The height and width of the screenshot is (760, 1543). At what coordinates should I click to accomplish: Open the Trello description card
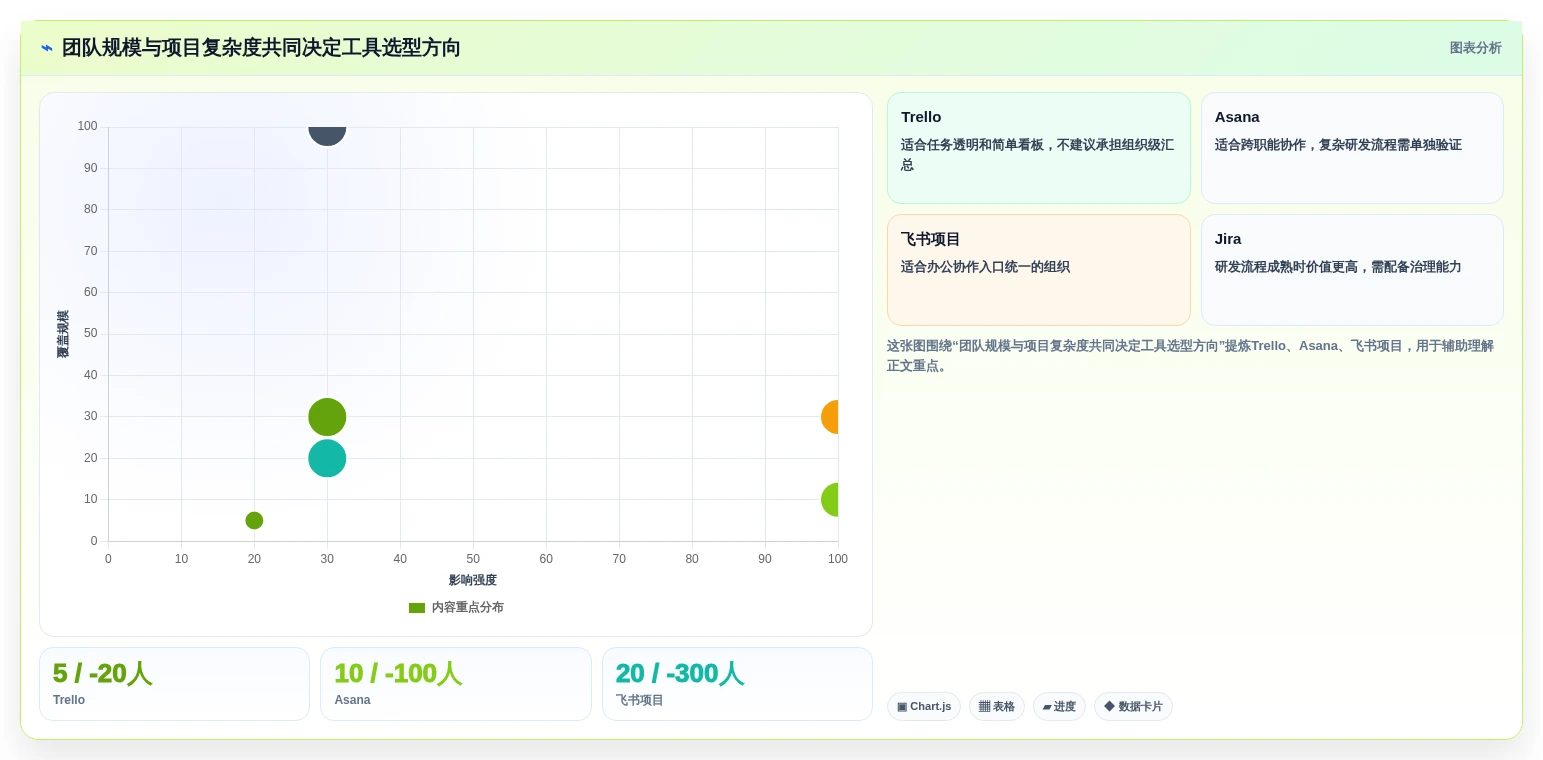[1038, 148]
